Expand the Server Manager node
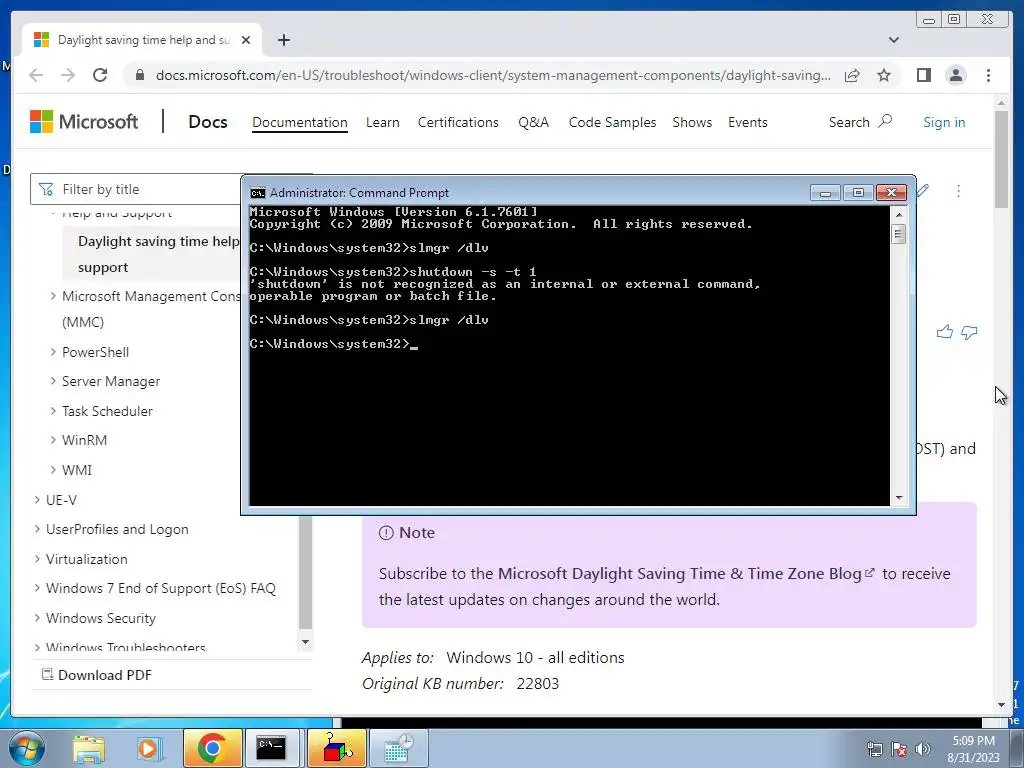The width and height of the screenshot is (1024, 768). (x=53, y=381)
